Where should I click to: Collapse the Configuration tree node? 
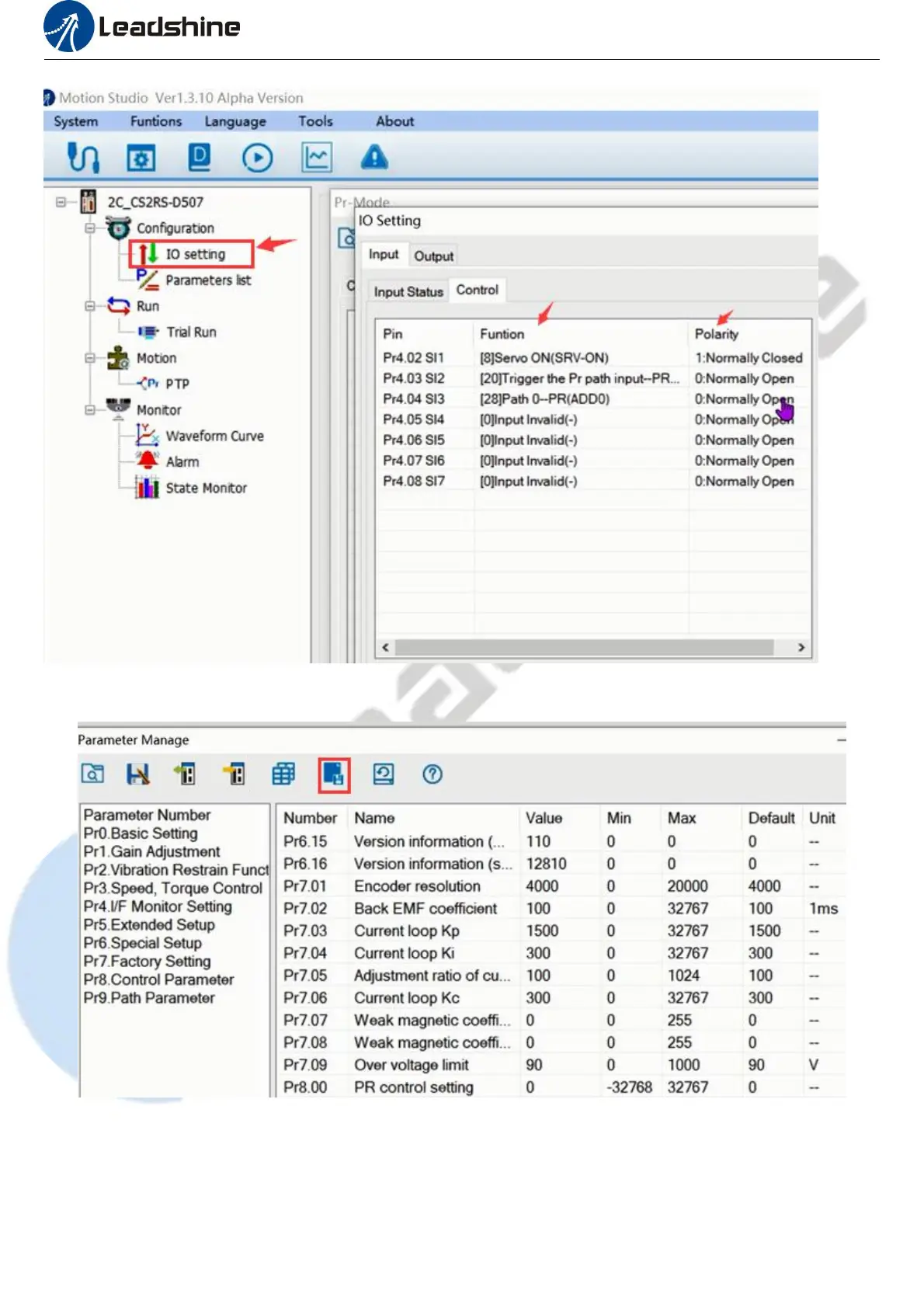coord(90,228)
